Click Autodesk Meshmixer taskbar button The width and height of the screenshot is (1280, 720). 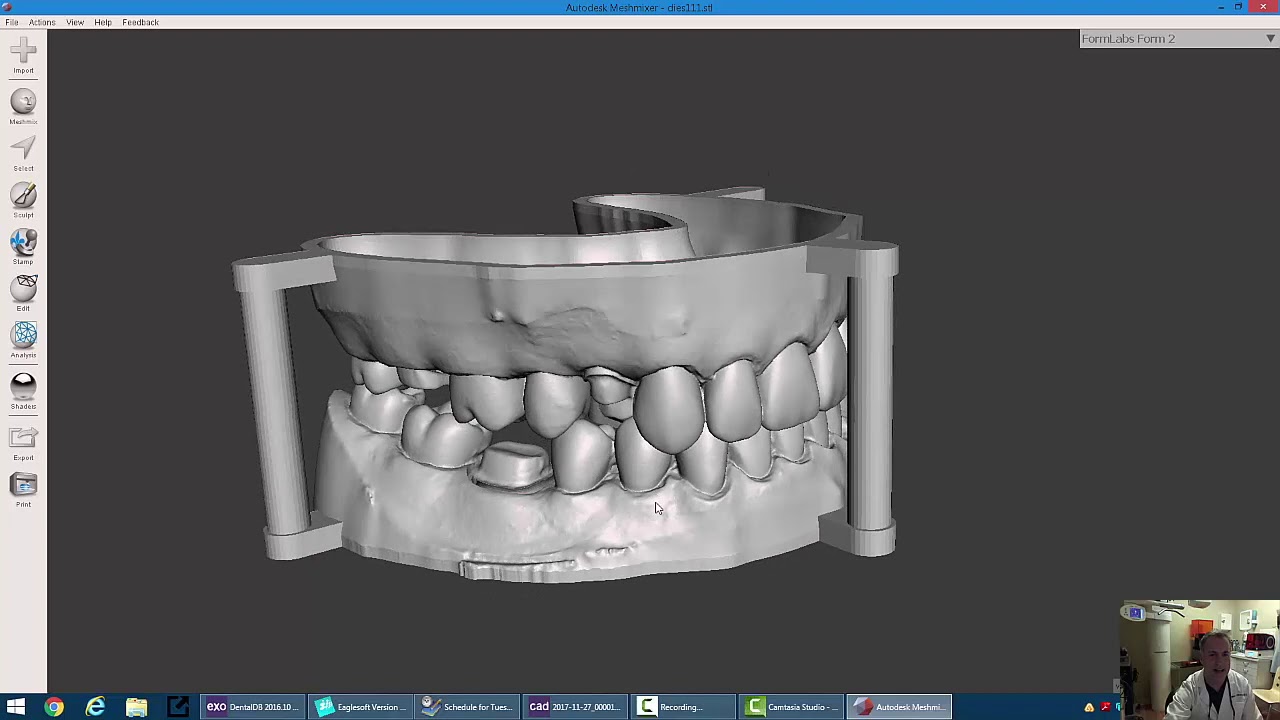(x=900, y=707)
